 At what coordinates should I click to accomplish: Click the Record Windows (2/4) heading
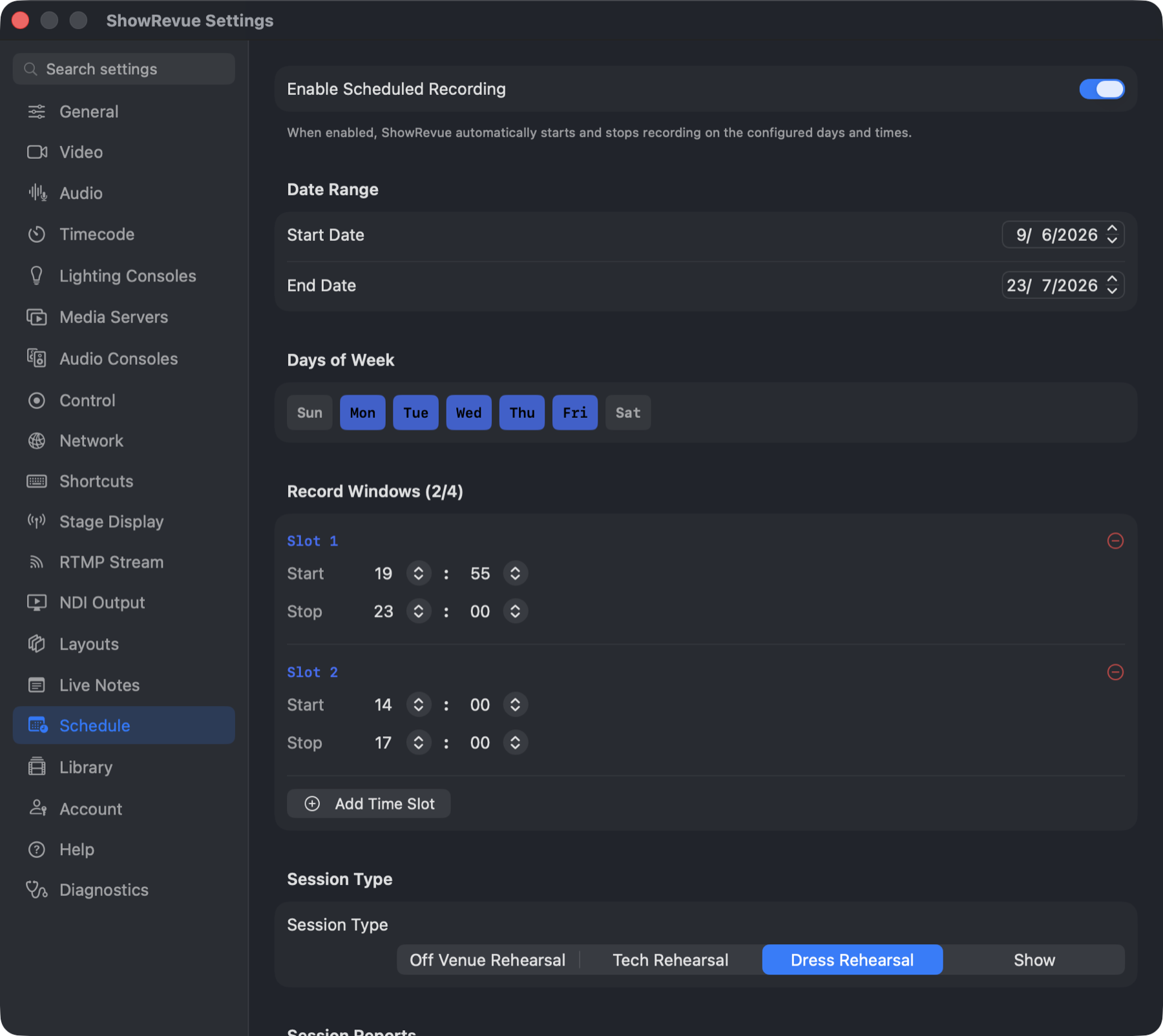coord(375,492)
